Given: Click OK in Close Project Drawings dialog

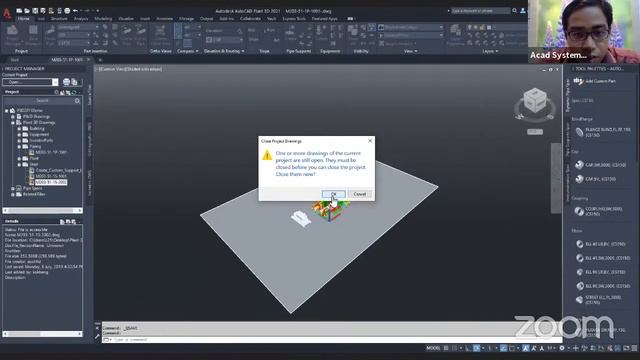Looking at the screenshot, I should pos(333,194).
